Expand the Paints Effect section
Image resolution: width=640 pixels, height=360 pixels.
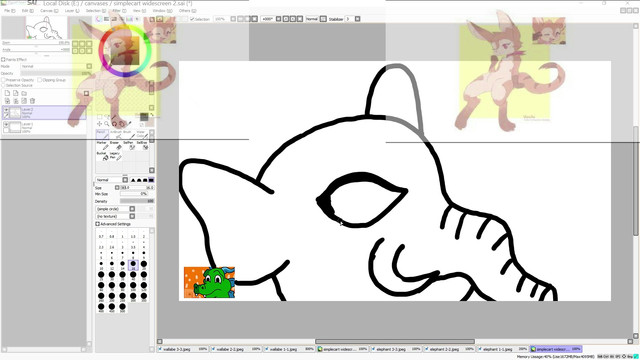pyautogui.click(x=3, y=60)
